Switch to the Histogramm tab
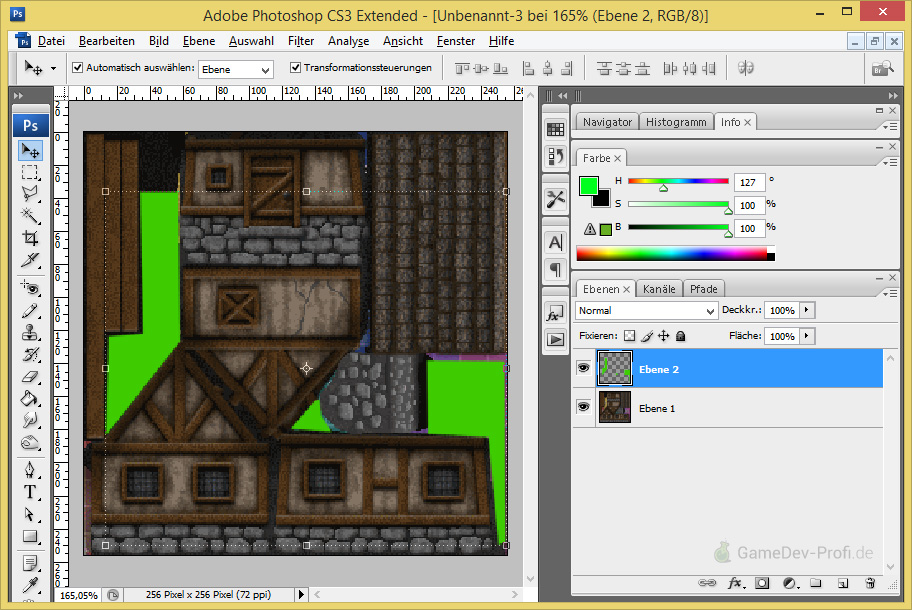912x610 pixels. (676, 122)
